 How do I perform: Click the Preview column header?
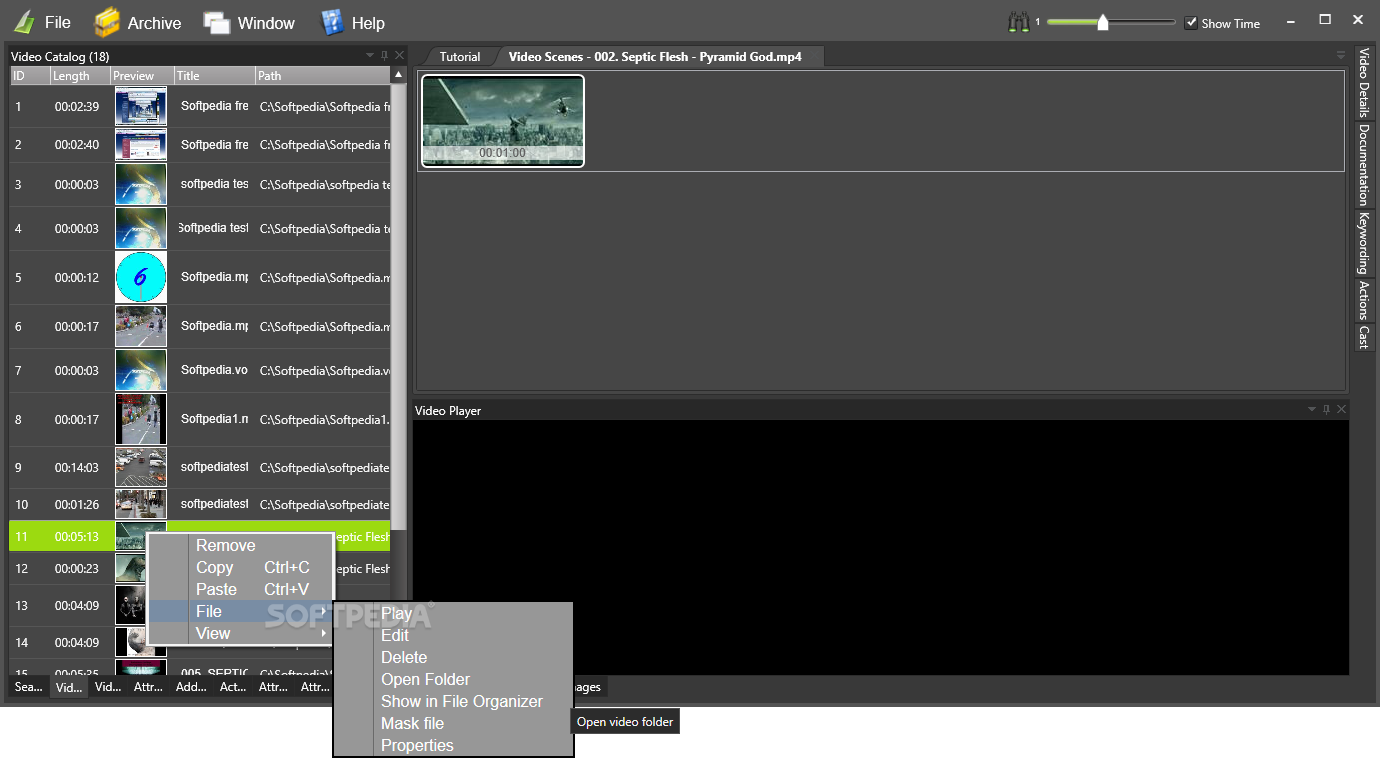(x=142, y=75)
